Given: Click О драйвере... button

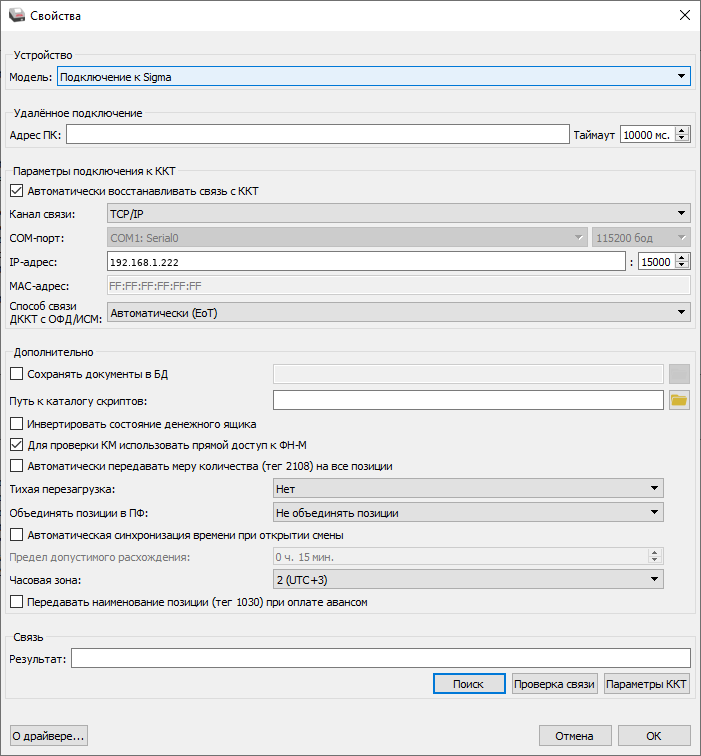Looking at the screenshot, I should click(x=49, y=736).
